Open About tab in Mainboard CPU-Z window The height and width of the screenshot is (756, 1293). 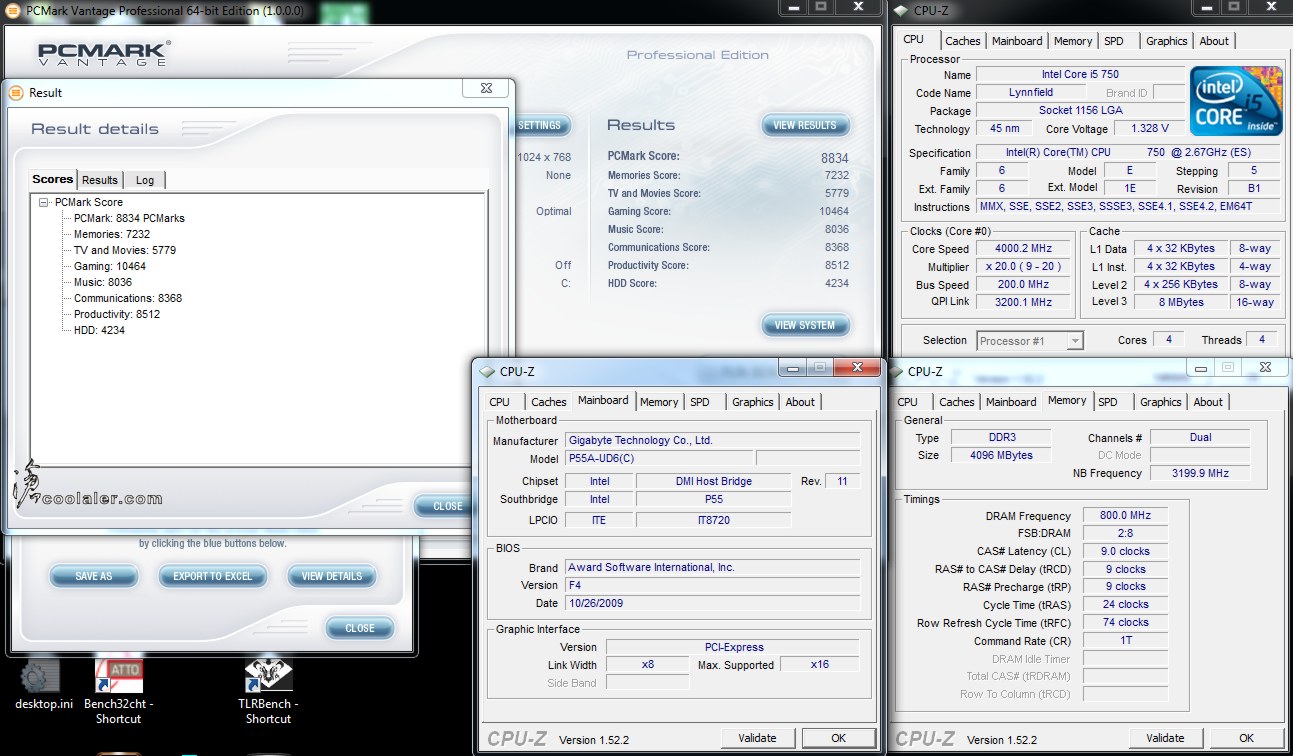click(x=800, y=402)
